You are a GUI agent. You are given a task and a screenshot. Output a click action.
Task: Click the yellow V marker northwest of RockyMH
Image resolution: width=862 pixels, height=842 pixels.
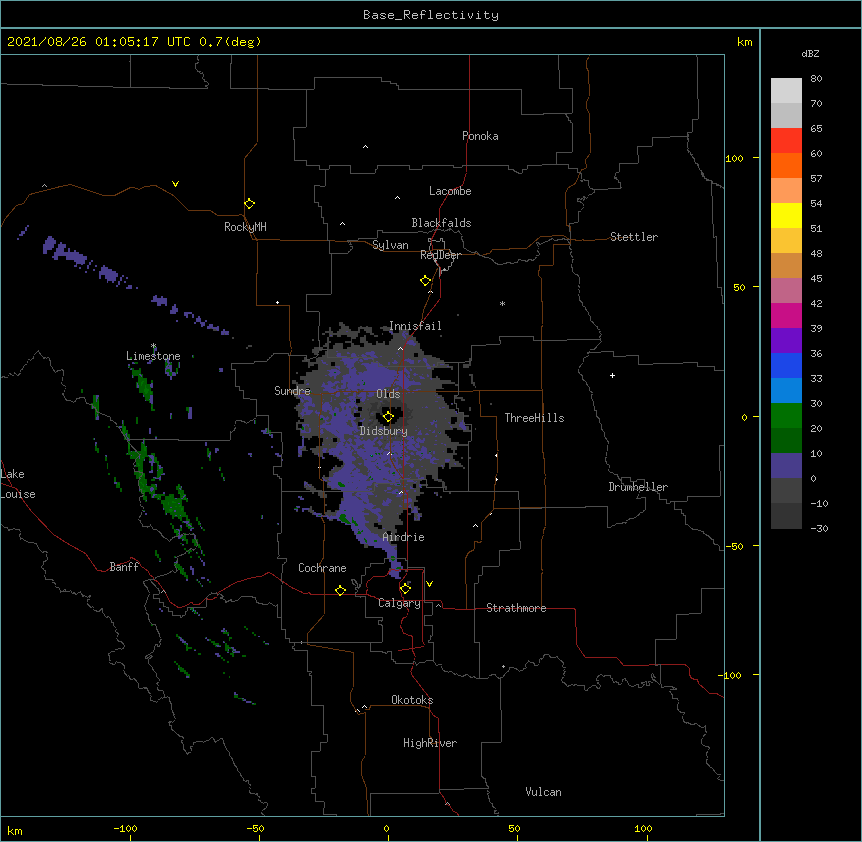[175, 184]
